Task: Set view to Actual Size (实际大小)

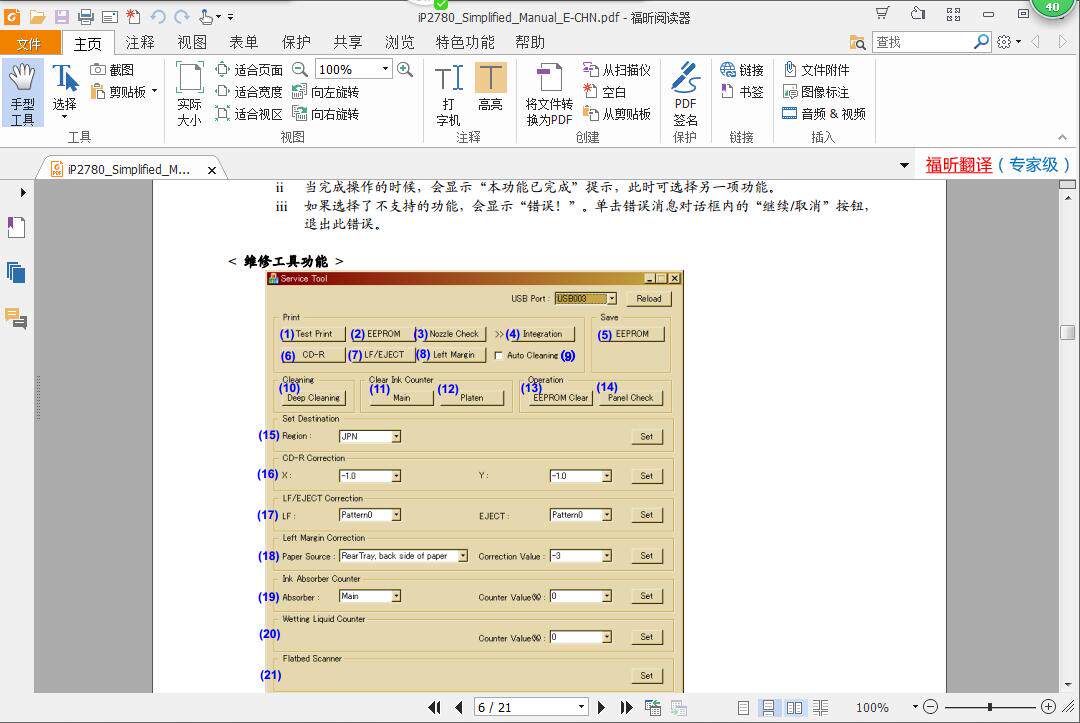Action: (189, 94)
